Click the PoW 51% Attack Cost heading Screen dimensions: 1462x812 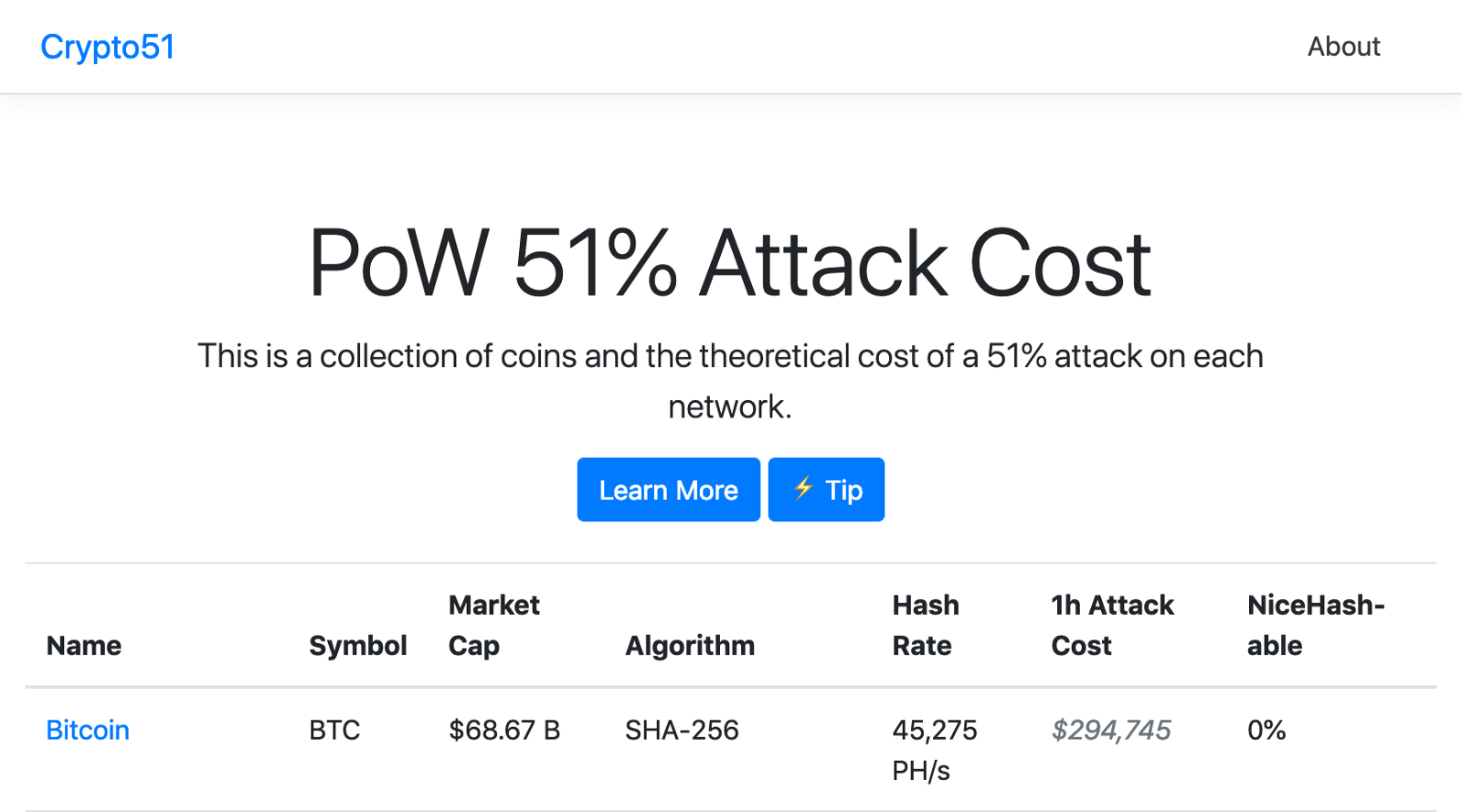point(730,263)
